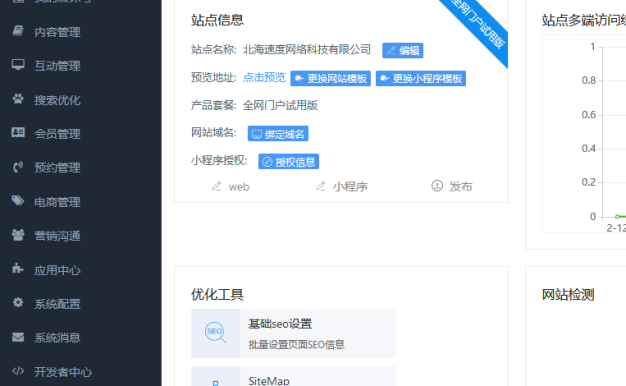
Task: Click the upload circle icon beside 发布
Action: (x=437, y=186)
